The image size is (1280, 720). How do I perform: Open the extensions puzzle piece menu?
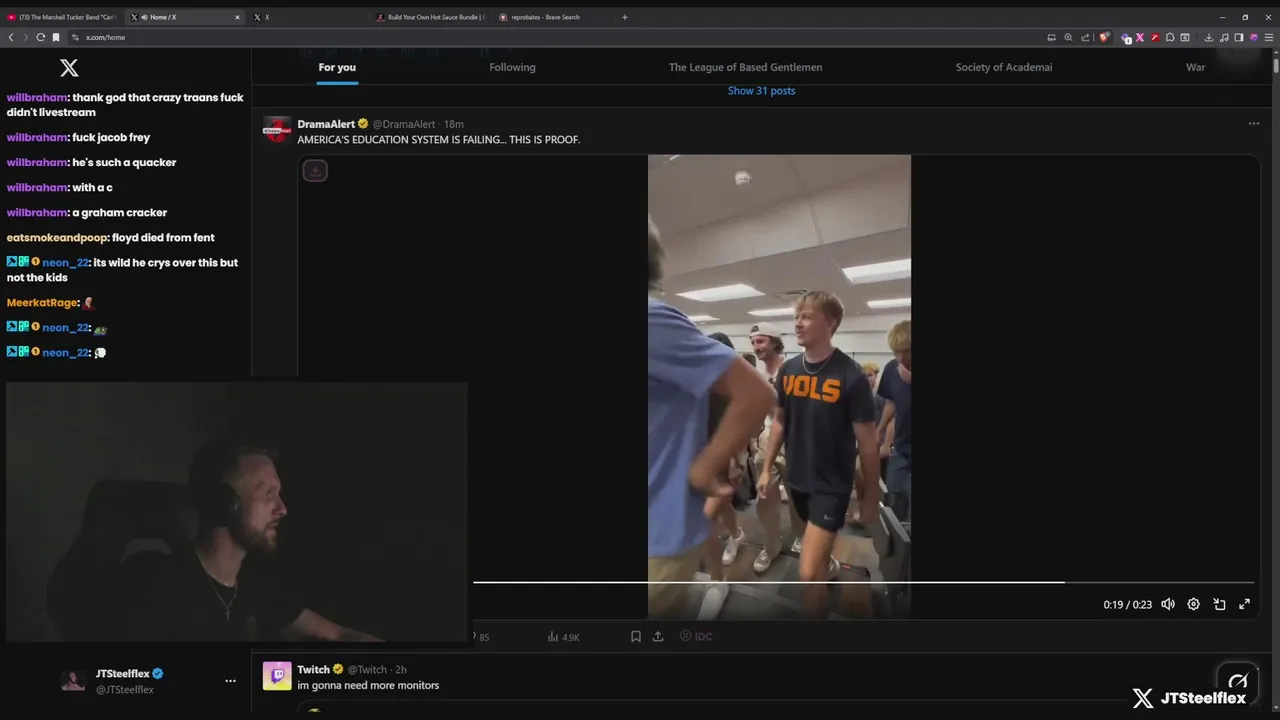[1170, 37]
